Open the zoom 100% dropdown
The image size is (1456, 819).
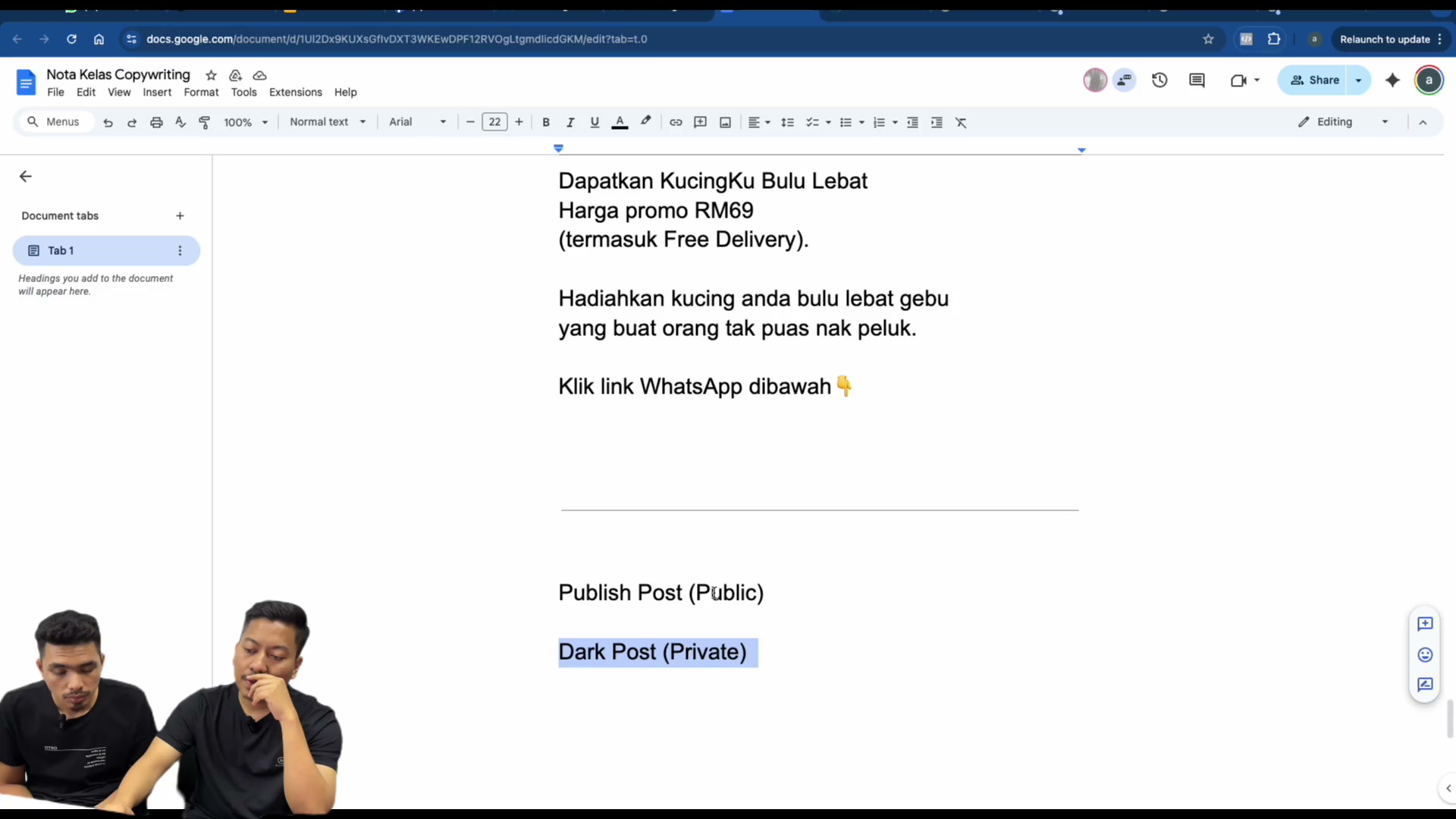click(246, 122)
